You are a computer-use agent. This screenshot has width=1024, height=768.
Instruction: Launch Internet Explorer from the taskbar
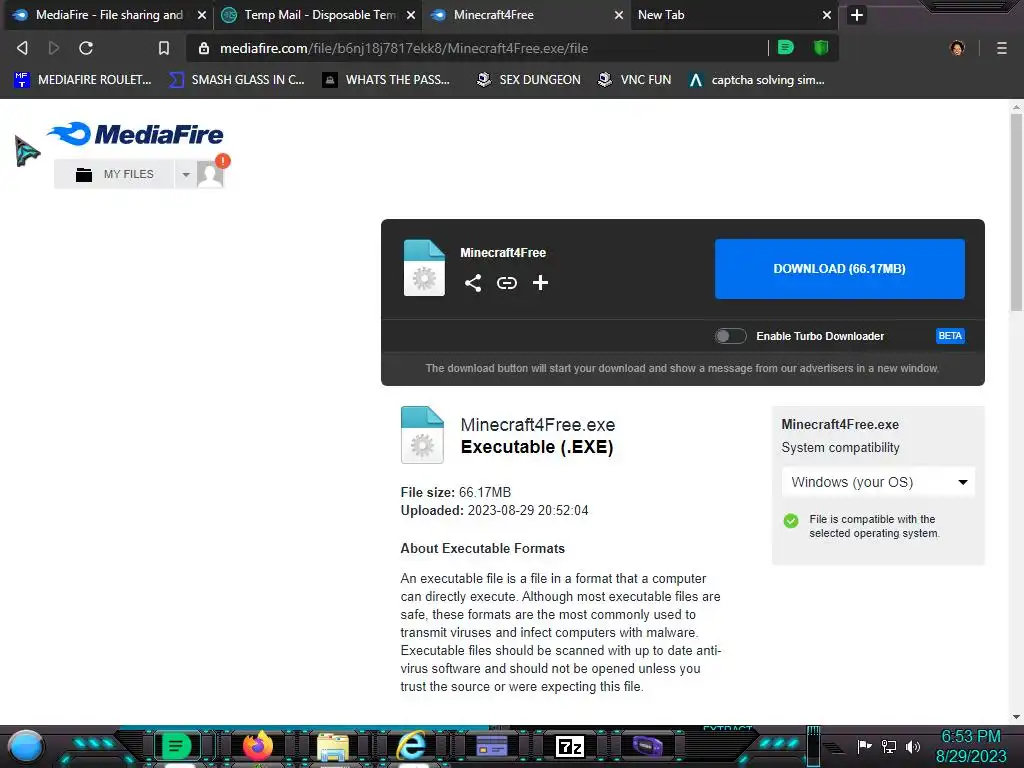pos(411,745)
